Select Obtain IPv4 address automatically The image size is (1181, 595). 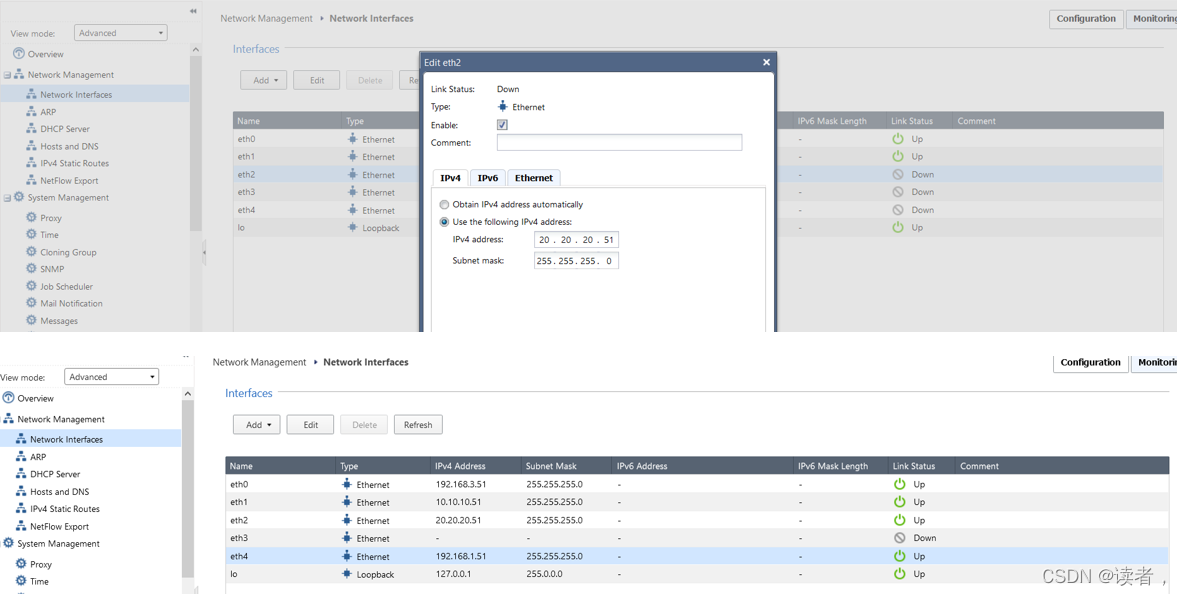tap(444, 205)
